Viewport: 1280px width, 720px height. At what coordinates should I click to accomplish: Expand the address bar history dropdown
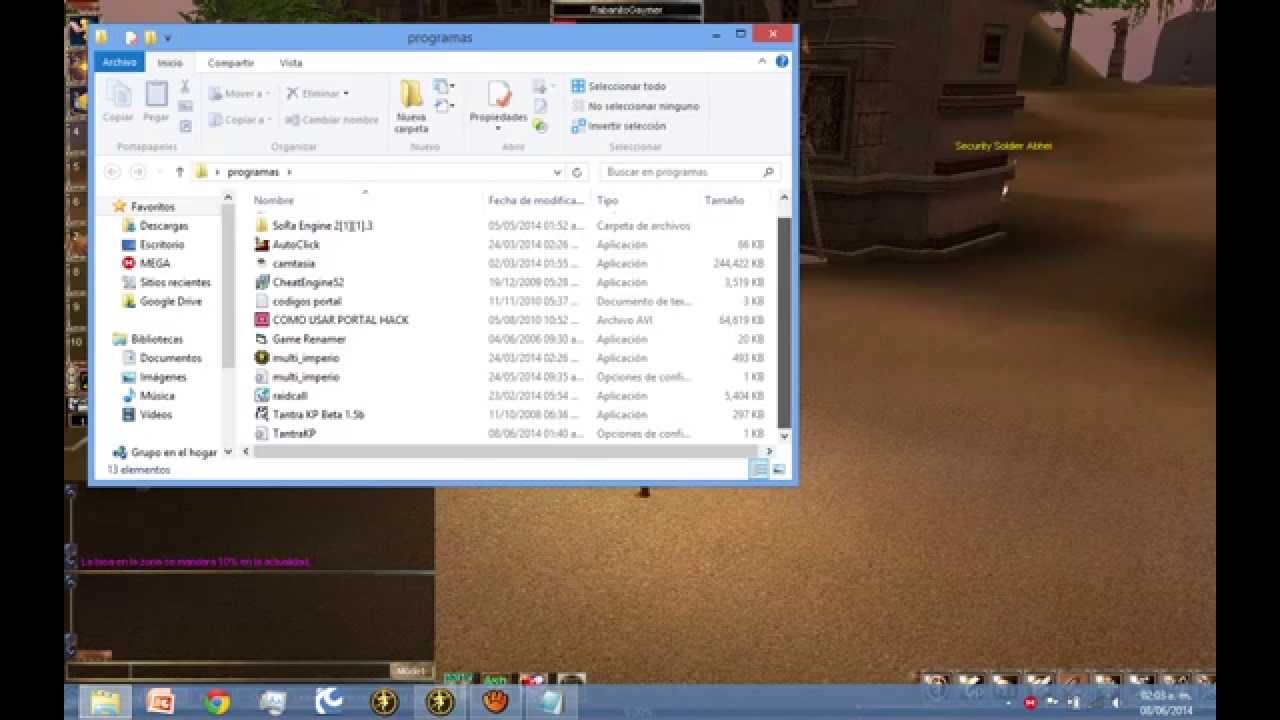tap(558, 172)
